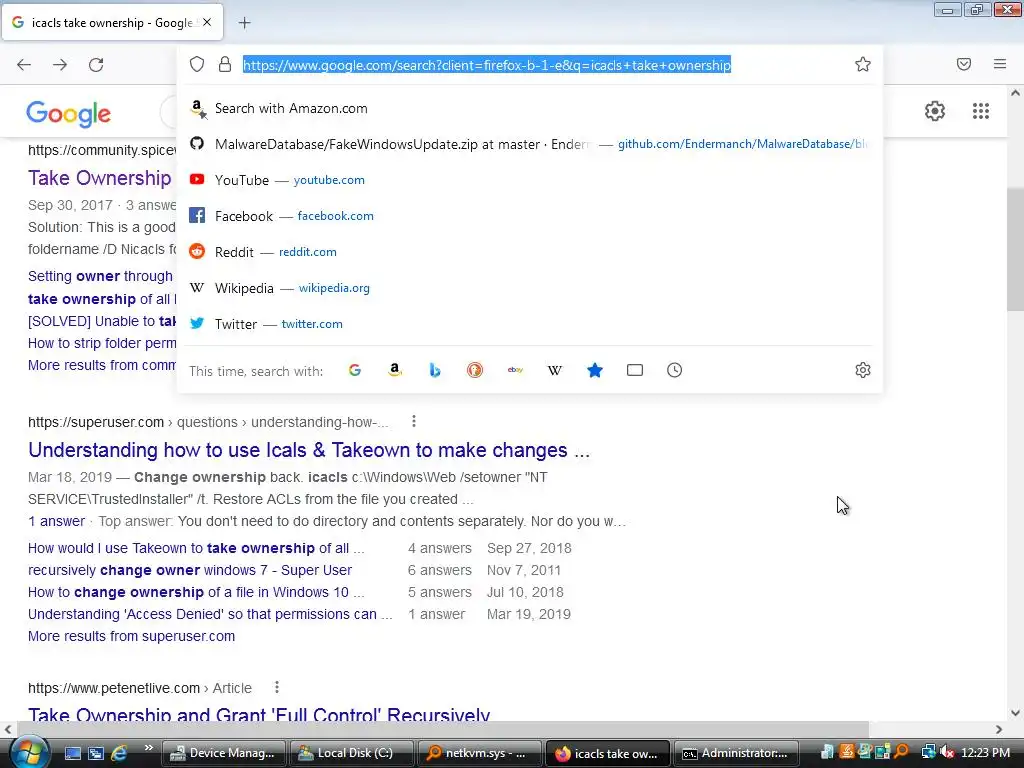Click the padlock site information icon
This screenshot has width=1024, height=768.
point(225,64)
